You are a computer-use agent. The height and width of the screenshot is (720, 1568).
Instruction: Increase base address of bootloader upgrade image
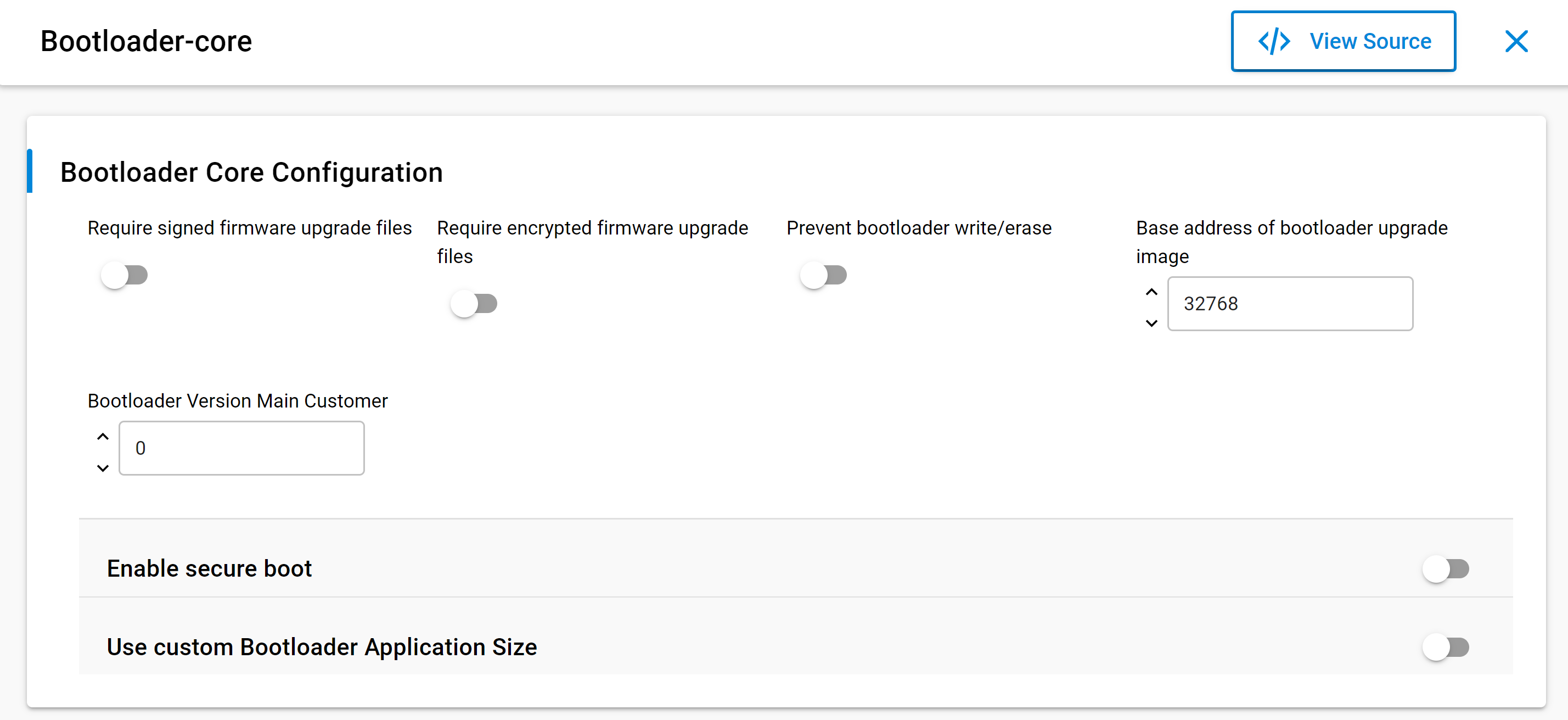1151,292
